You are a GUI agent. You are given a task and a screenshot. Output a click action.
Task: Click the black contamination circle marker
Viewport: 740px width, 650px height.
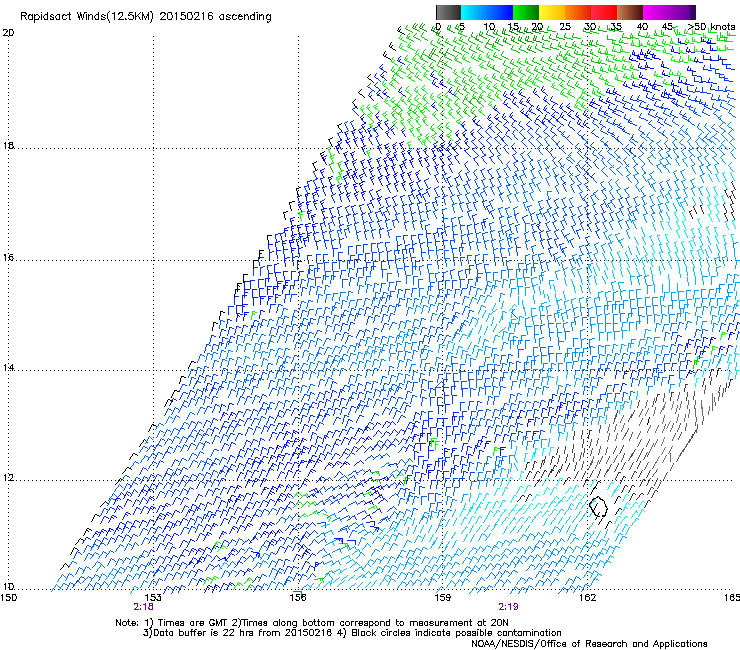pos(598,506)
